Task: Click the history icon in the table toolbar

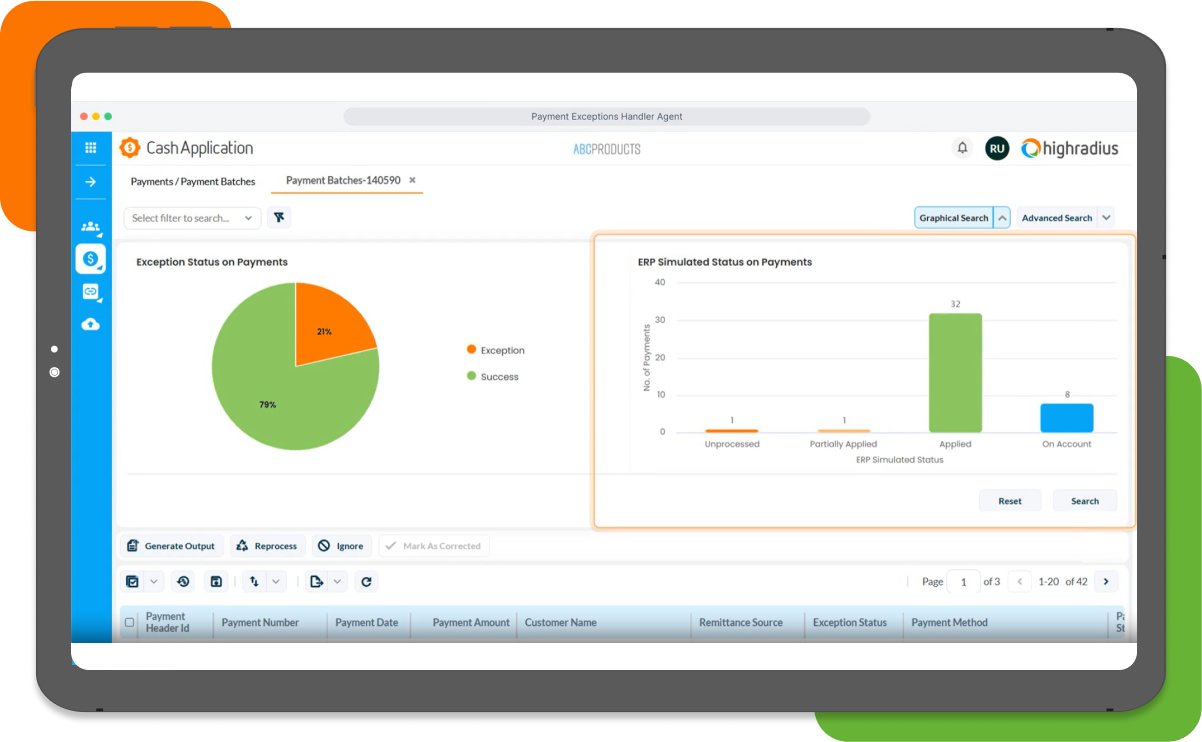Action: (183, 581)
